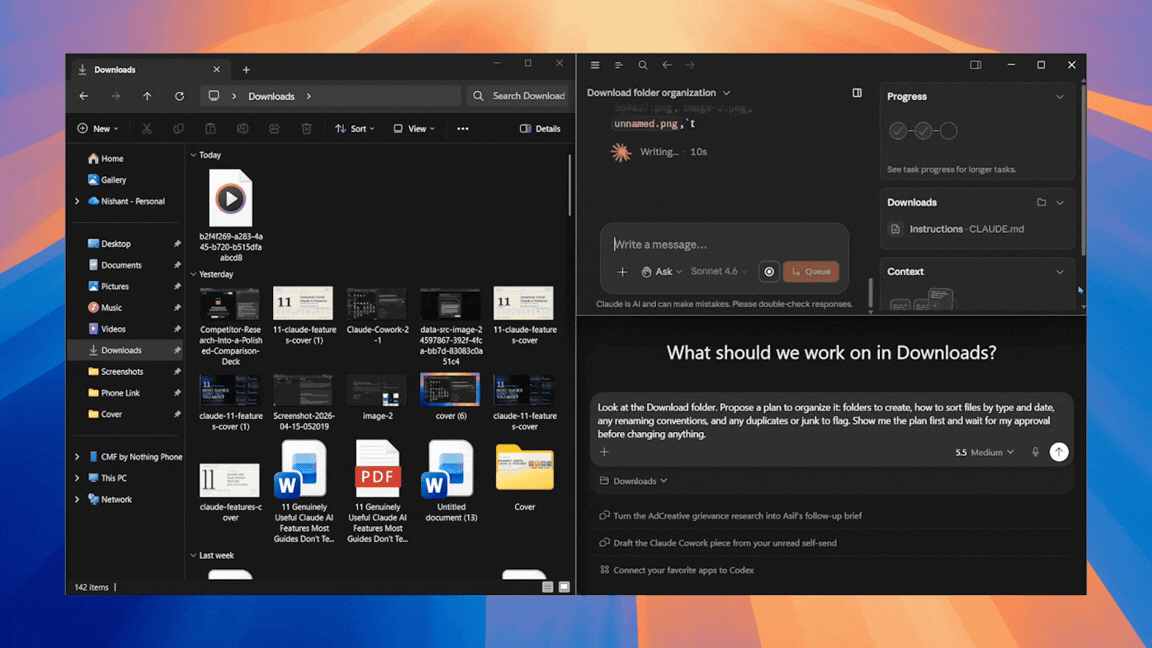
Task: Click Downloads segment in Explorer address bar
Action: (x=271, y=96)
